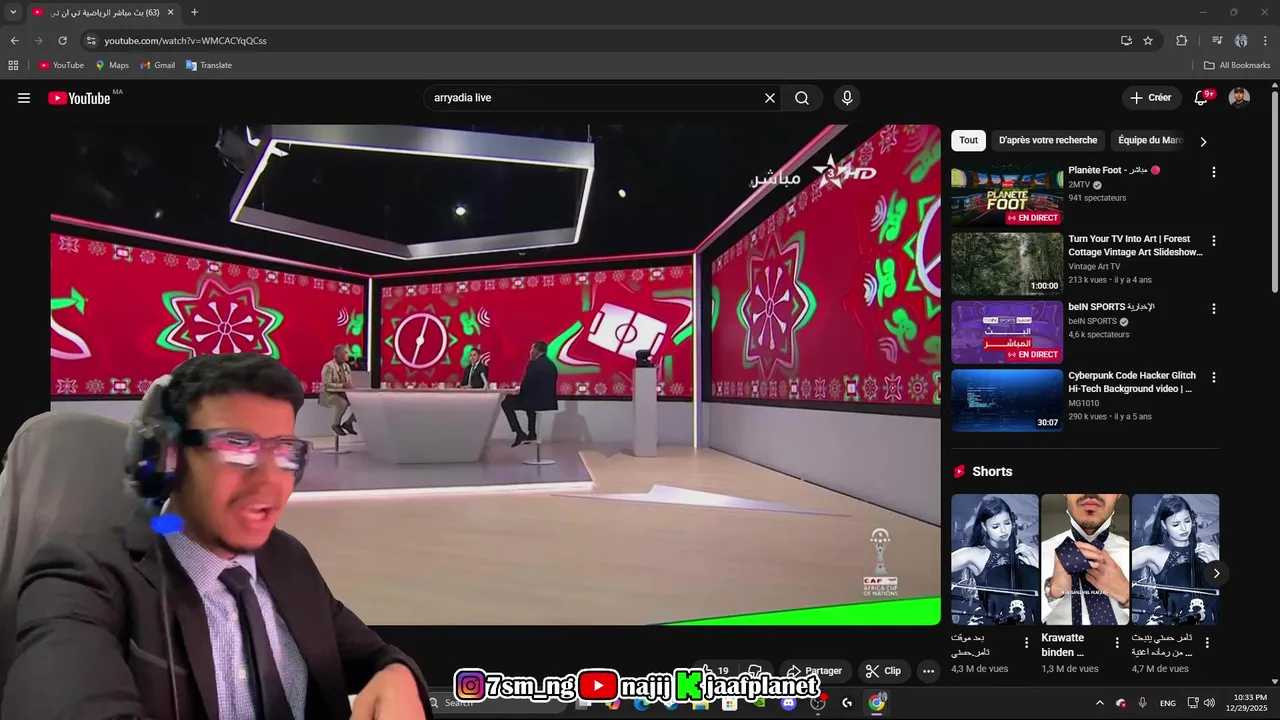
Task: Open options for Krawatte binden Short
Action: click(x=1117, y=643)
